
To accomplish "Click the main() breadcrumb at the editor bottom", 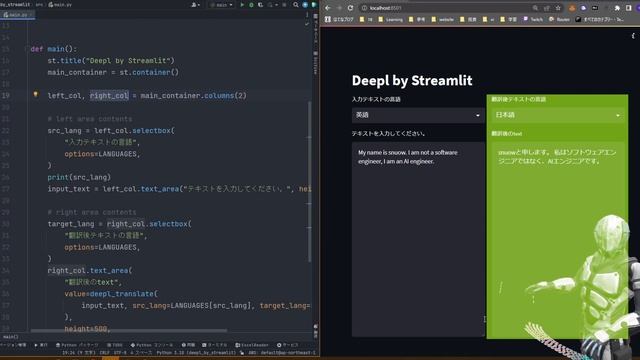I will tap(11, 337).
